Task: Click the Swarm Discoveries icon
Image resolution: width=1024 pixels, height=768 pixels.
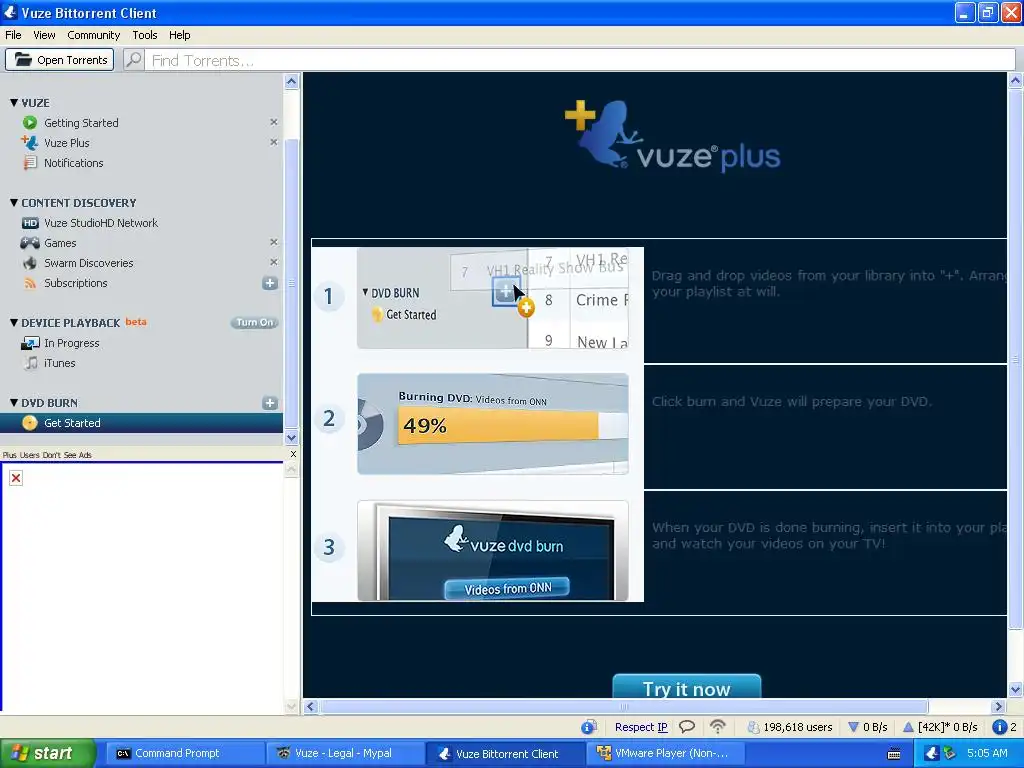Action: click(30, 263)
